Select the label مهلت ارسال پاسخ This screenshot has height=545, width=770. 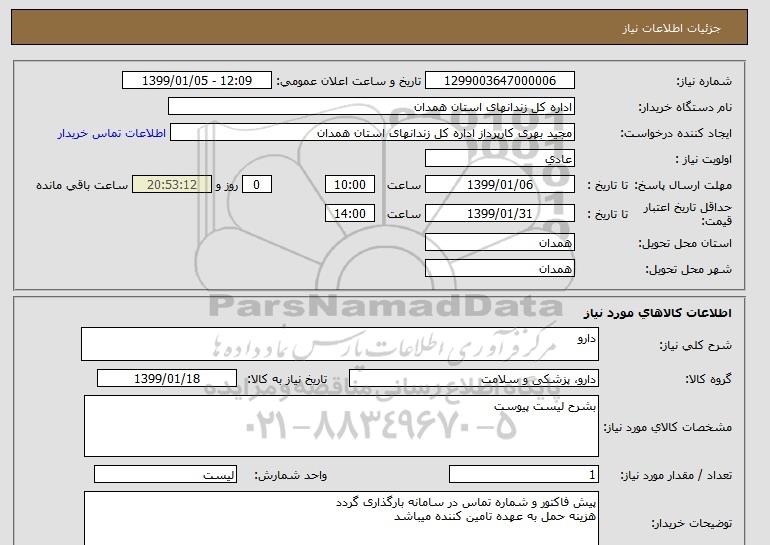pos(683,185)
